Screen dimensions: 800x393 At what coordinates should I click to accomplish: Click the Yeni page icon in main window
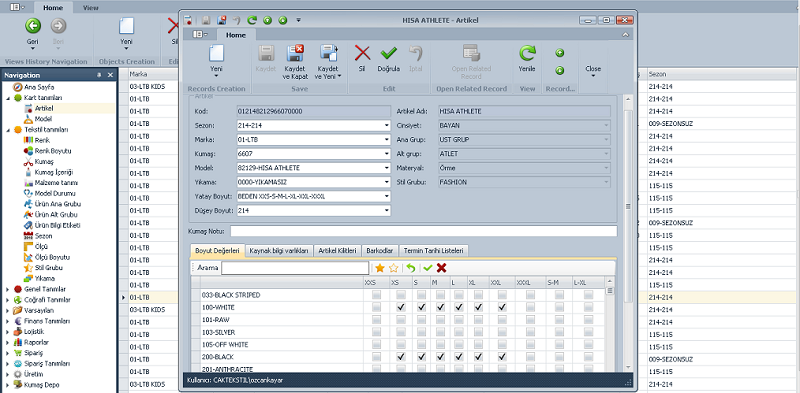coord(126,26)
